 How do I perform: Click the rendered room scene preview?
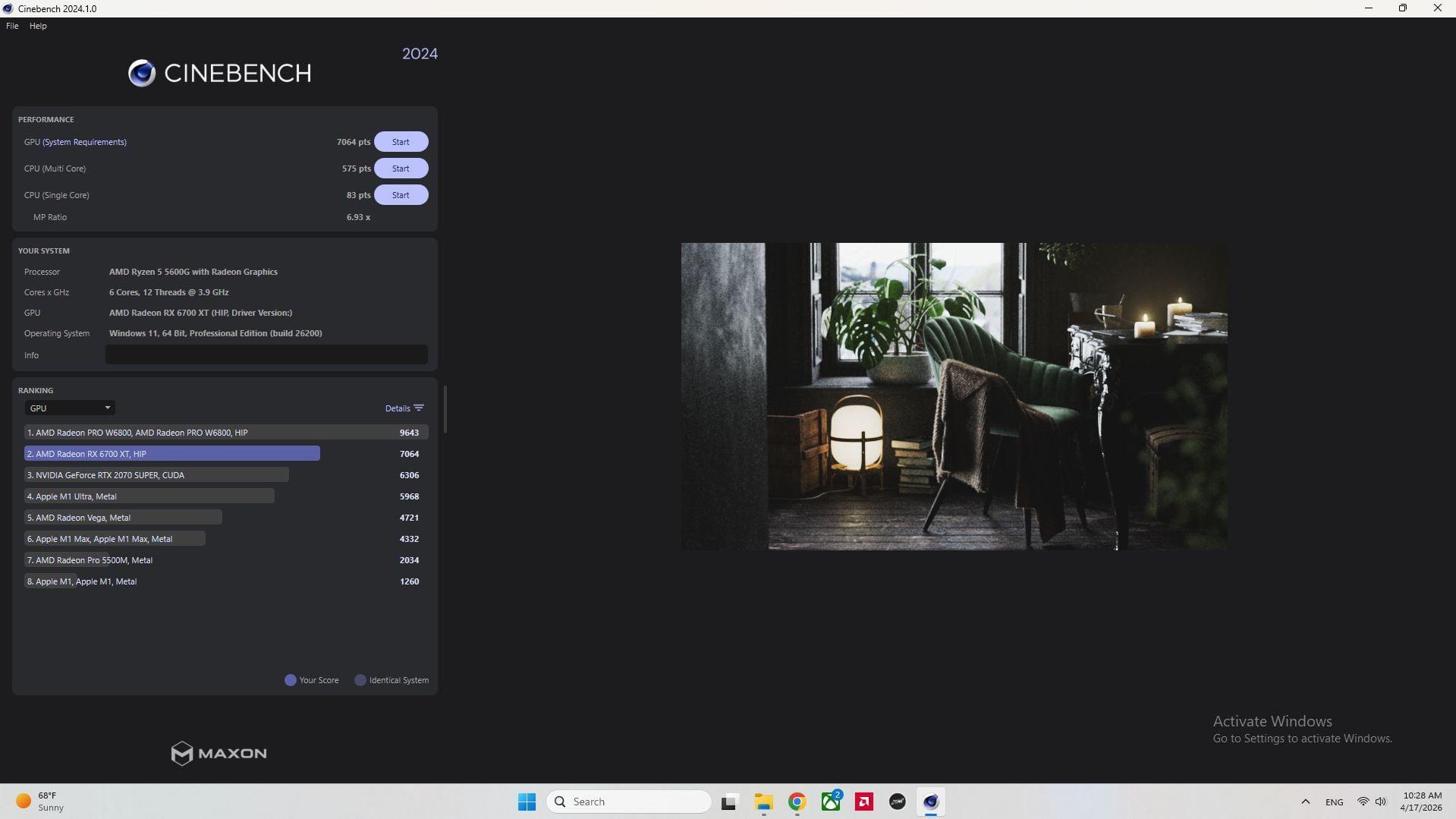(x=954, y=396)
